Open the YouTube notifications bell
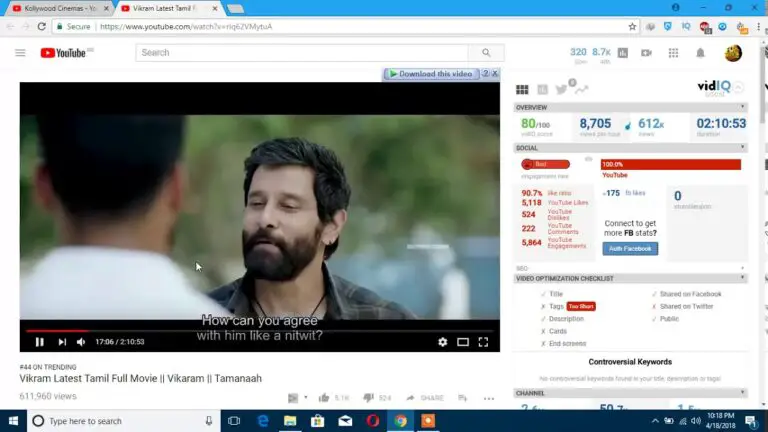 click(700, 53)
